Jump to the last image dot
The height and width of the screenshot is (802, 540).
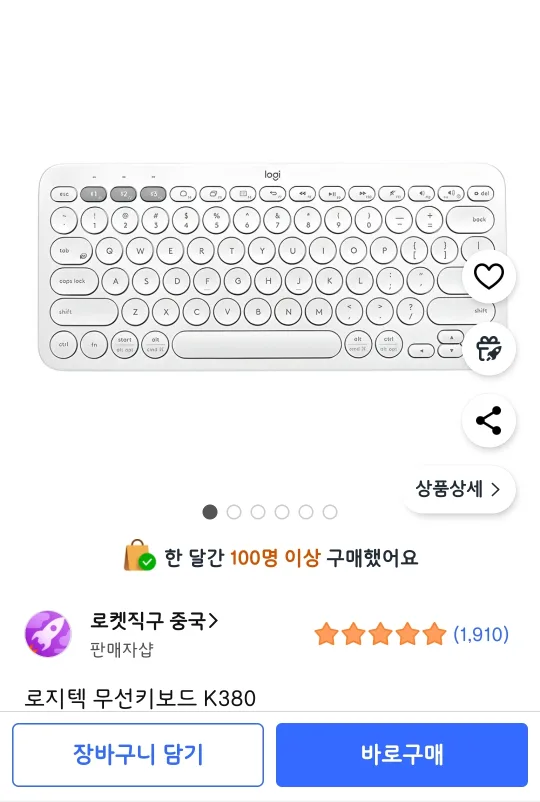point(330,512)
